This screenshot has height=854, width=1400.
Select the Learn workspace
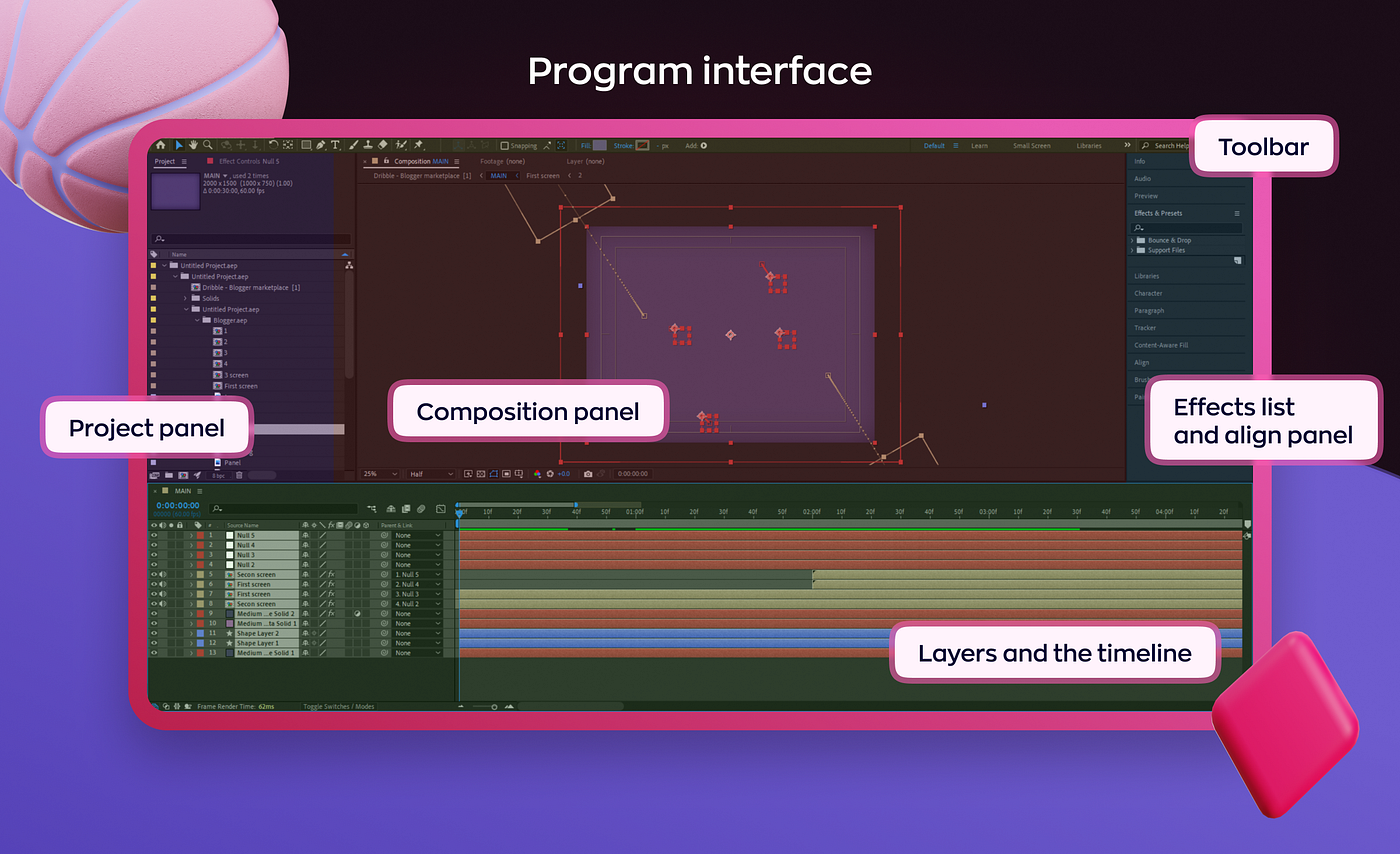(x=979, y=146)
